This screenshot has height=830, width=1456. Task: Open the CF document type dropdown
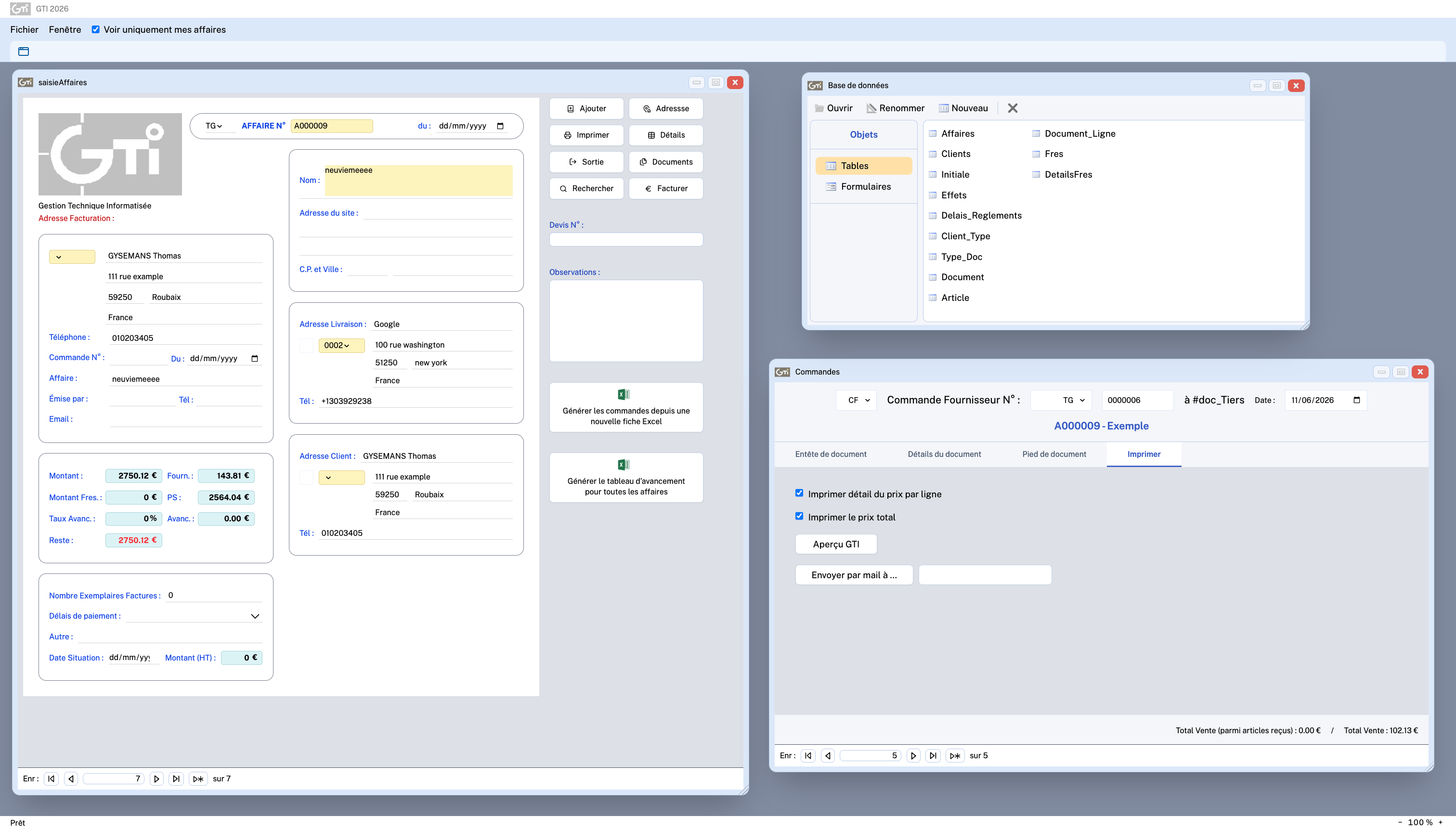(856, 400)
